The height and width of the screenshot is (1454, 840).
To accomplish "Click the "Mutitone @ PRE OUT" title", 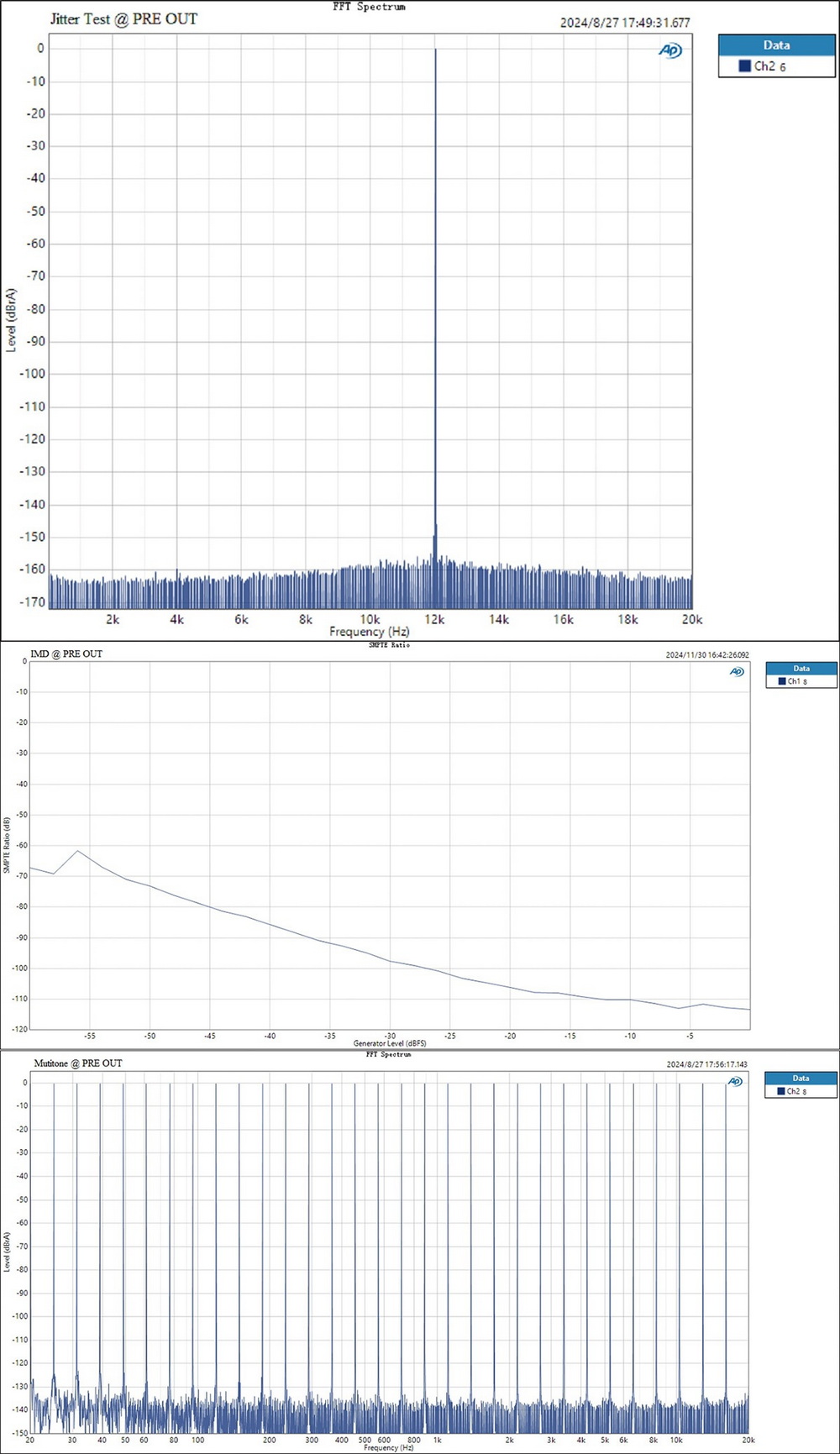I will click(78, 1063).
